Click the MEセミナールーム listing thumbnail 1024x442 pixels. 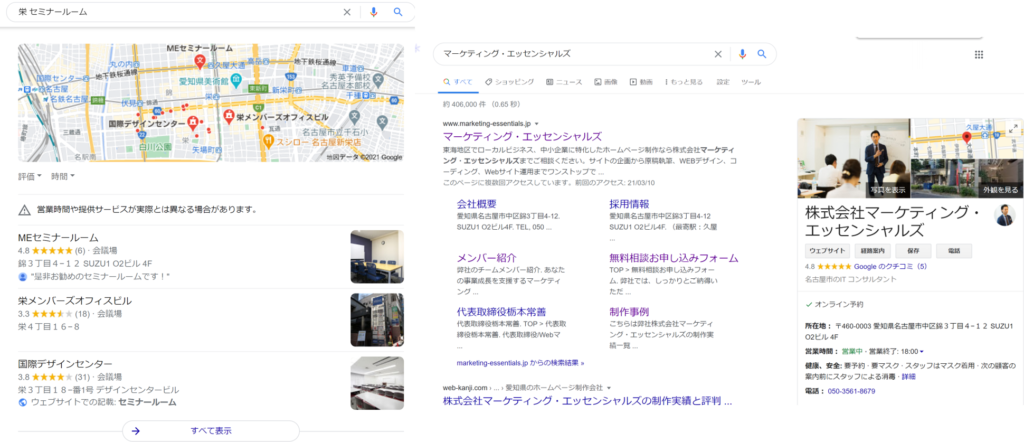point(377,257)
